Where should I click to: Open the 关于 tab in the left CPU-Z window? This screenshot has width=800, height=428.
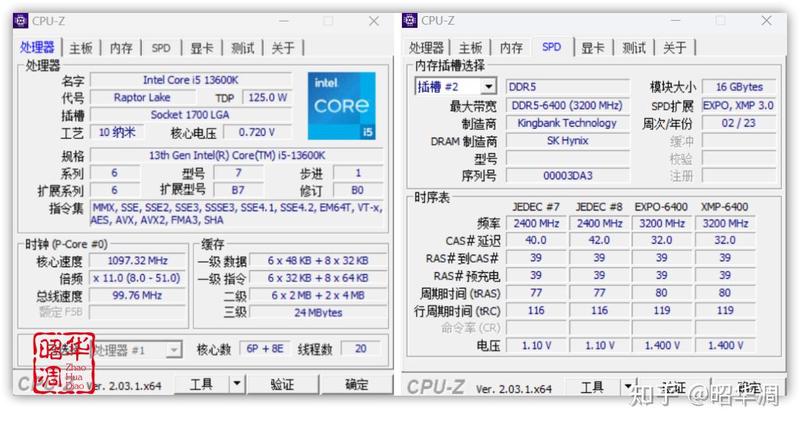click(283, 48)
